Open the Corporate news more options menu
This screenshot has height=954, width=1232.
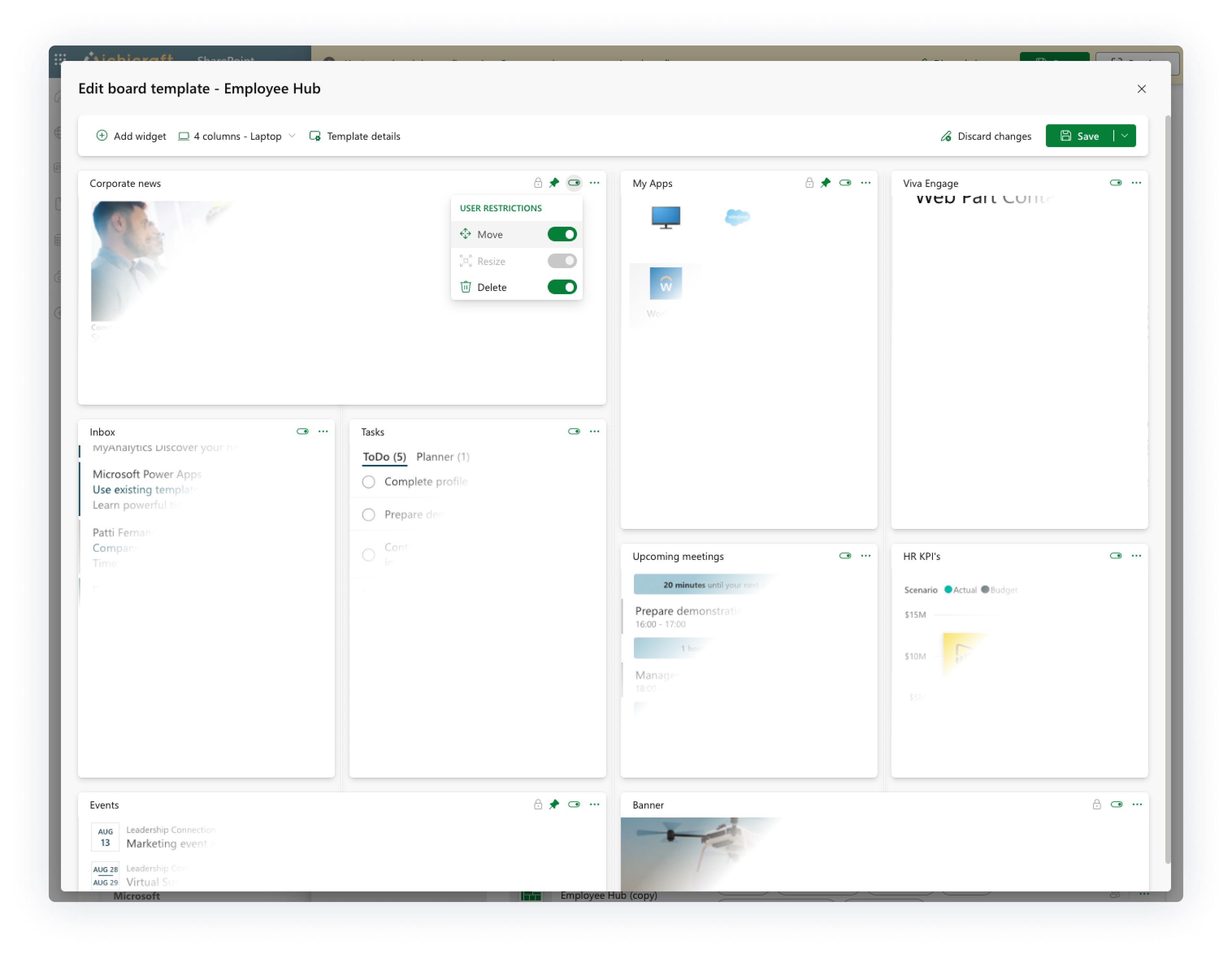pyautogui.click(x=594, y=183)
